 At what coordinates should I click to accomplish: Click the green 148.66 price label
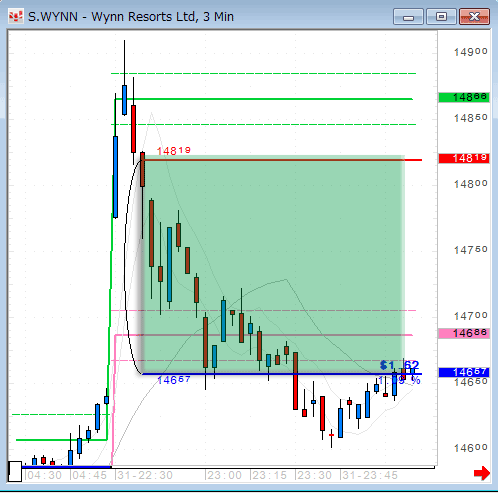tap(464, 97)
